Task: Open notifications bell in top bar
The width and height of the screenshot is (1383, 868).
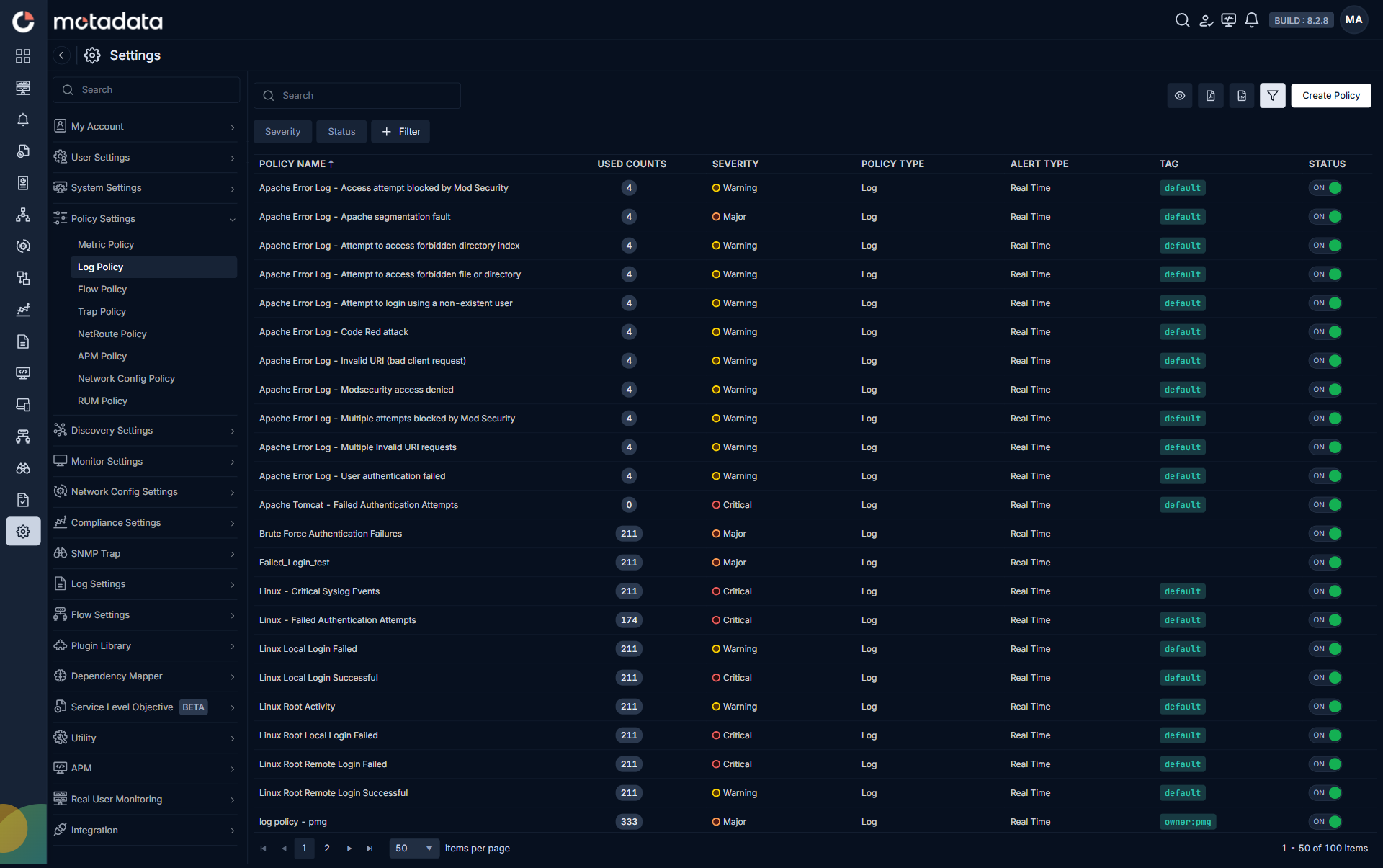Action: click(x=1252, y=20)
